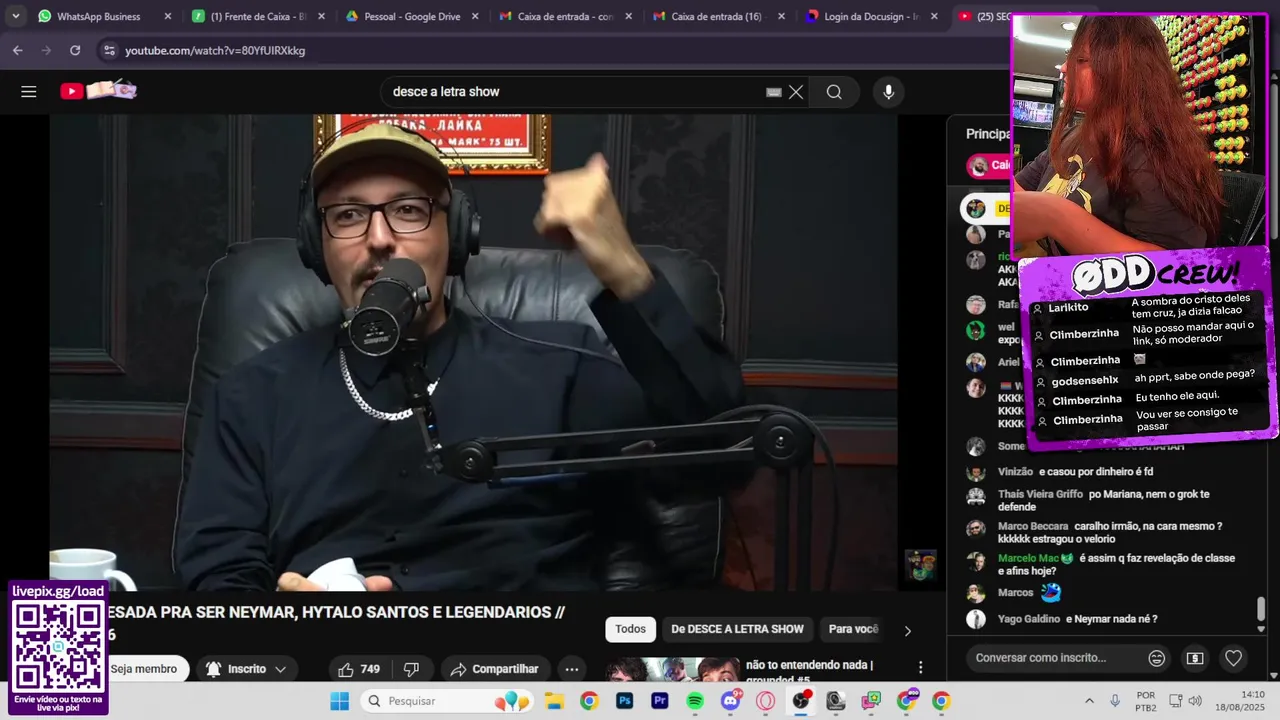
Task: Click the live chat scrollbar thumb
Action: [1261, 609]
